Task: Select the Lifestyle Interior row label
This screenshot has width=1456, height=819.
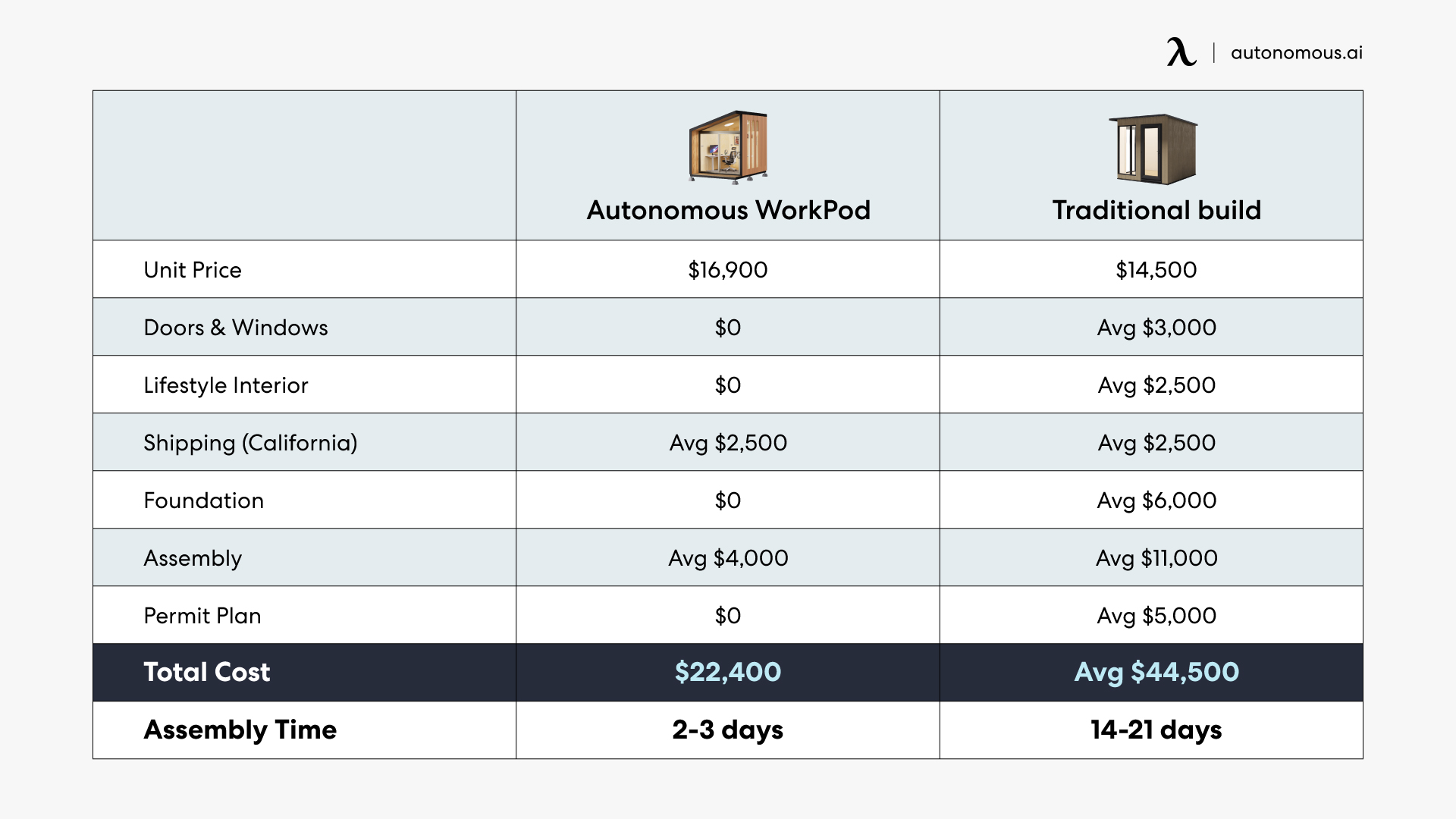Action: pyautogui.click(x=226, y=385)
